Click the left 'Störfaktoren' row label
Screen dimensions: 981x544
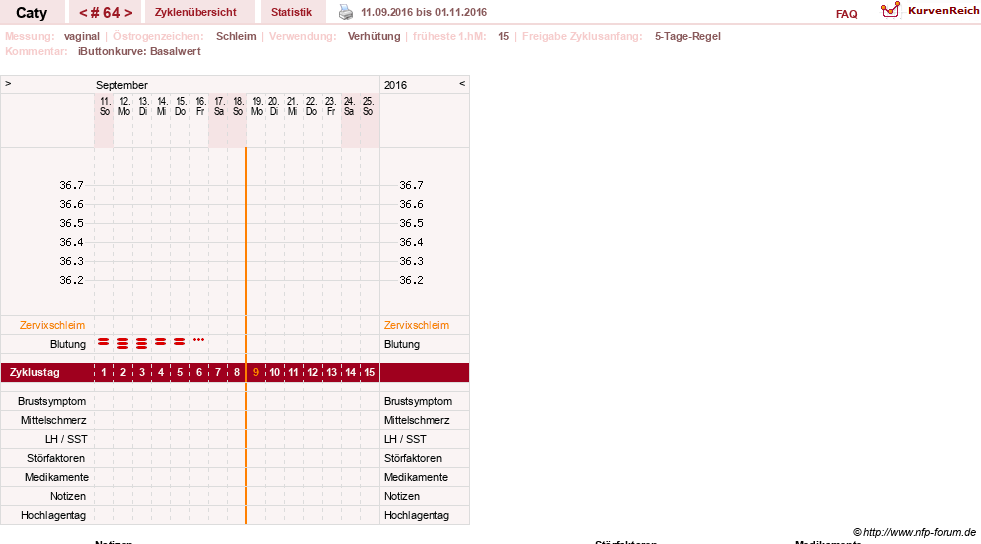pos(56,458)
